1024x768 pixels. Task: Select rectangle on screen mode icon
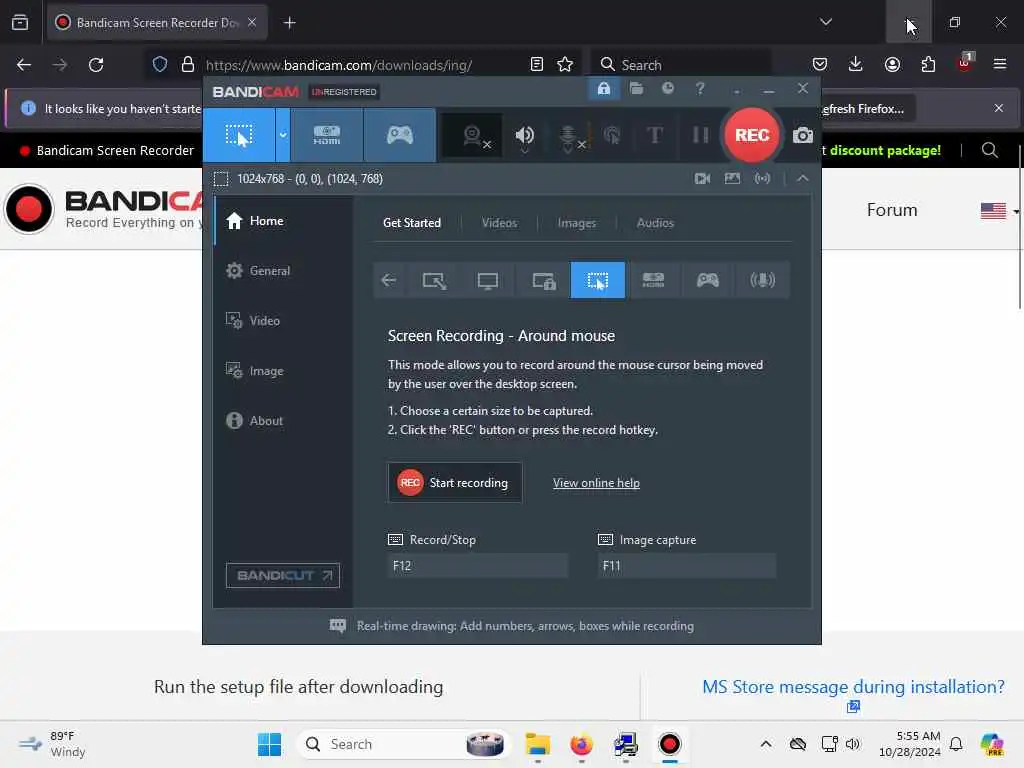[x=434, y=280]
